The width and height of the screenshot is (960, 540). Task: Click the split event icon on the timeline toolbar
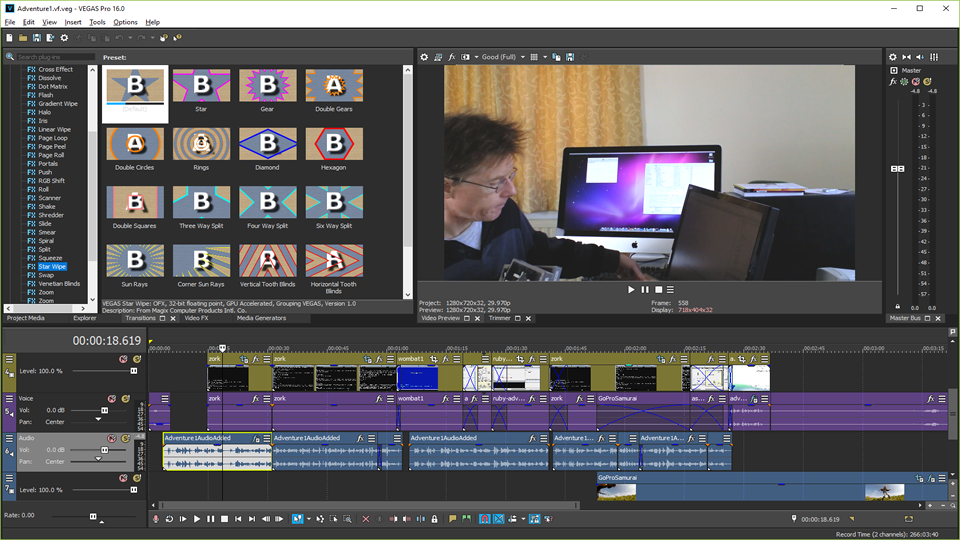point(421,519)
